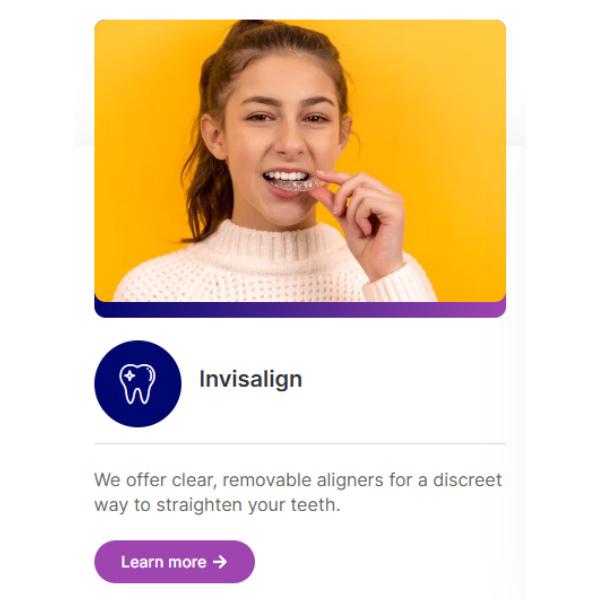Viewport: 600px width, 600px height.
Task: Open the Invisalign card photo
Action: point(300,161)
